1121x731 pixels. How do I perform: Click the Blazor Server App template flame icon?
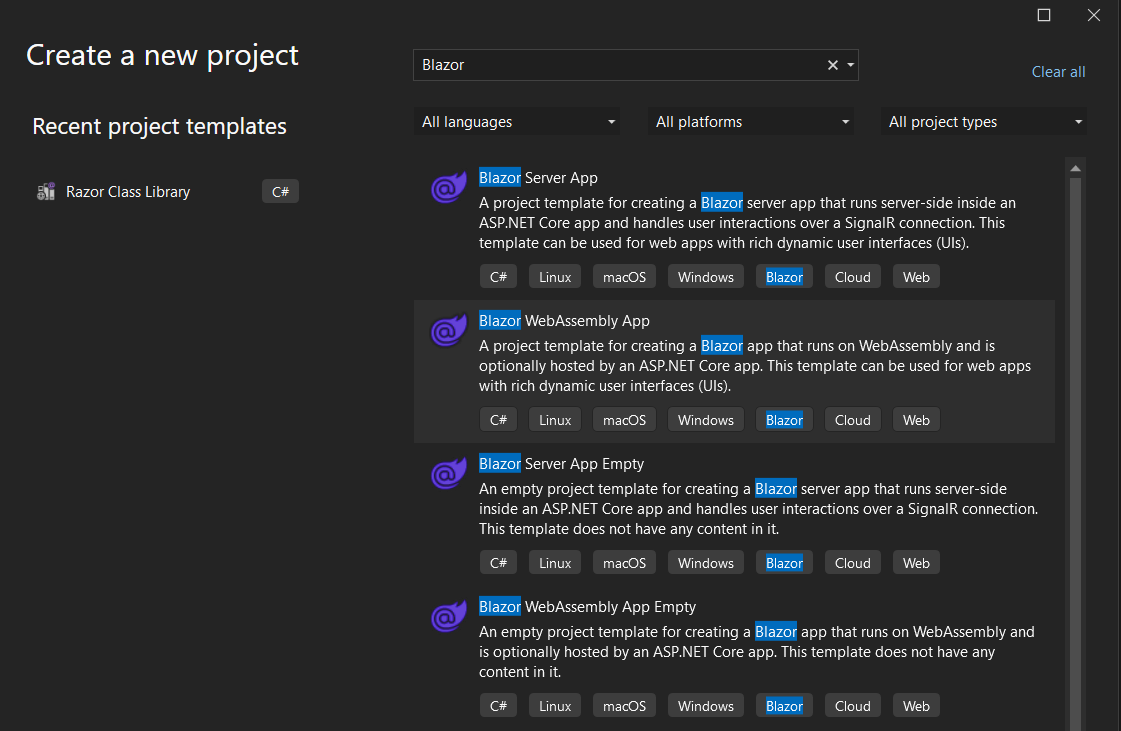coord(448,186)
